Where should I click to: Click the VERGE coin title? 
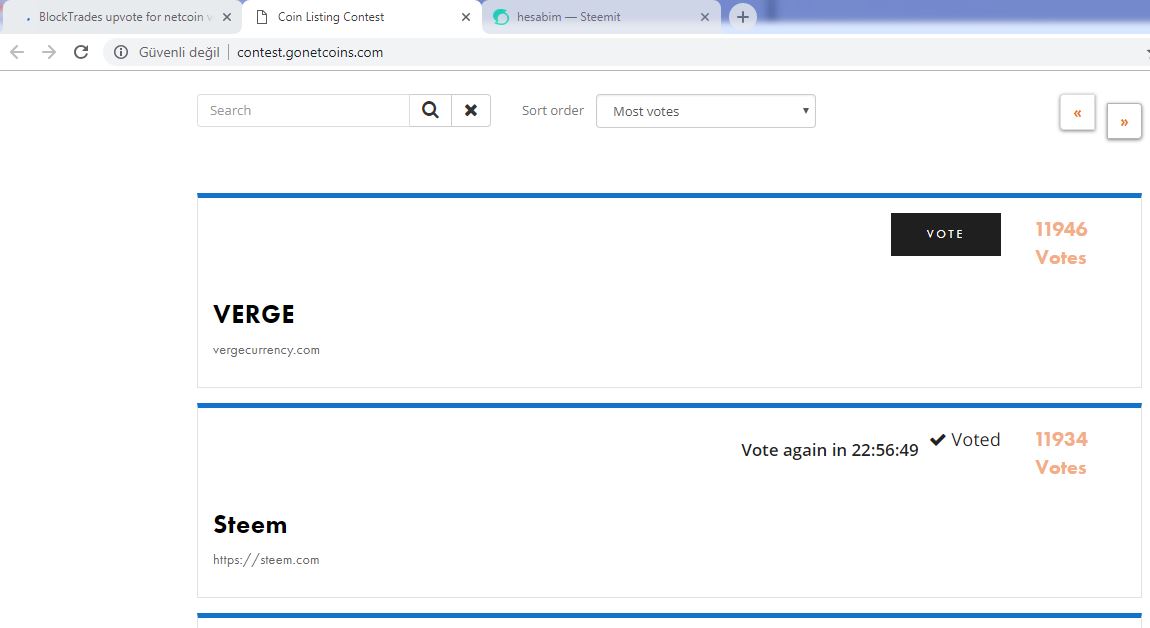254,314
